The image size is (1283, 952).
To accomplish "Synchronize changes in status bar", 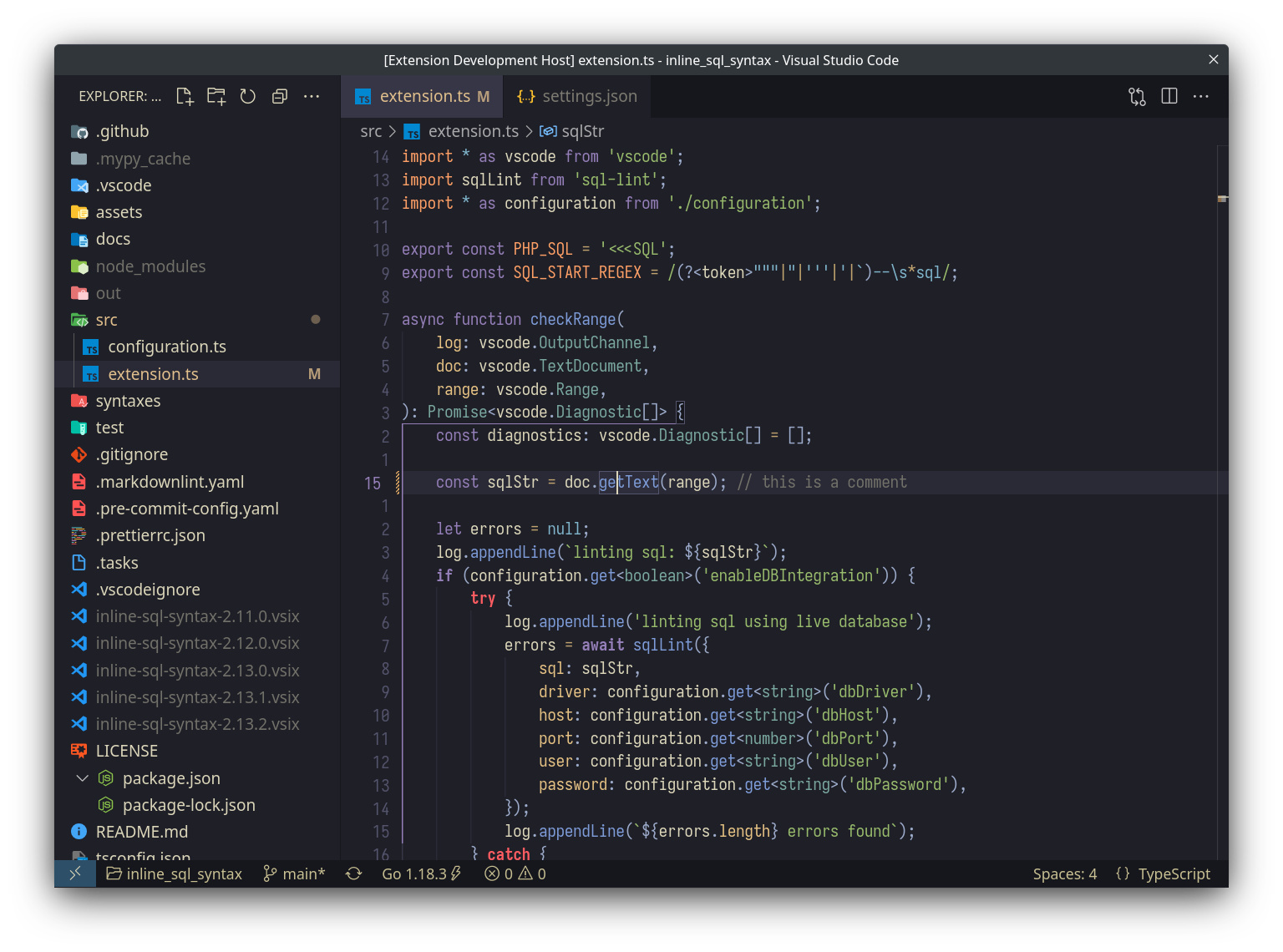I will [x=354, y=874].
